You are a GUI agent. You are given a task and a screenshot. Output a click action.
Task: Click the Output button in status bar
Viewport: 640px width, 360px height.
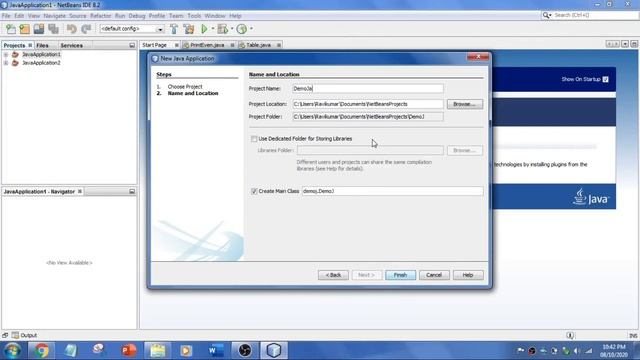24,336
